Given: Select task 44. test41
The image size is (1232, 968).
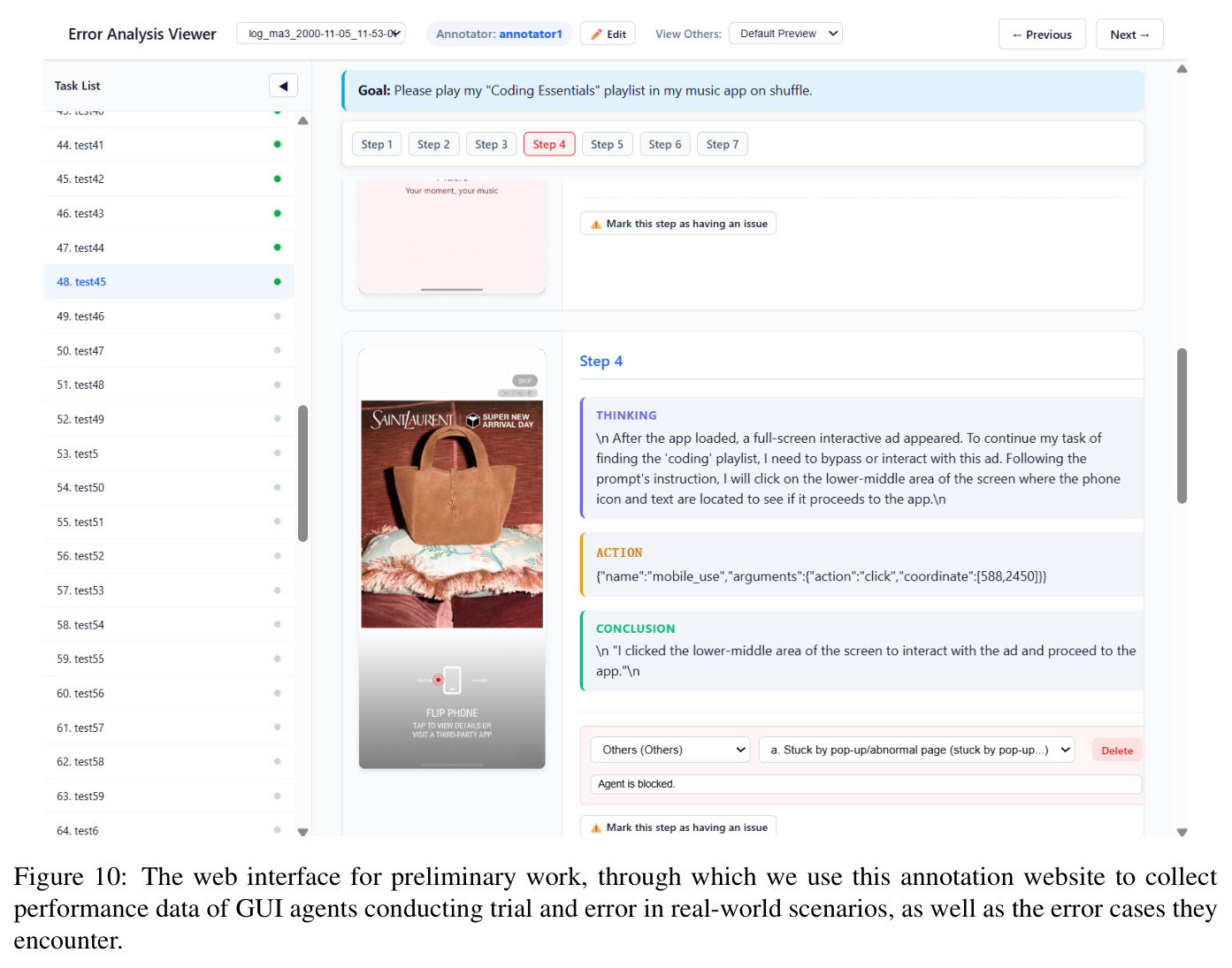Looking at the screenshot, I should tap(169, 145).
